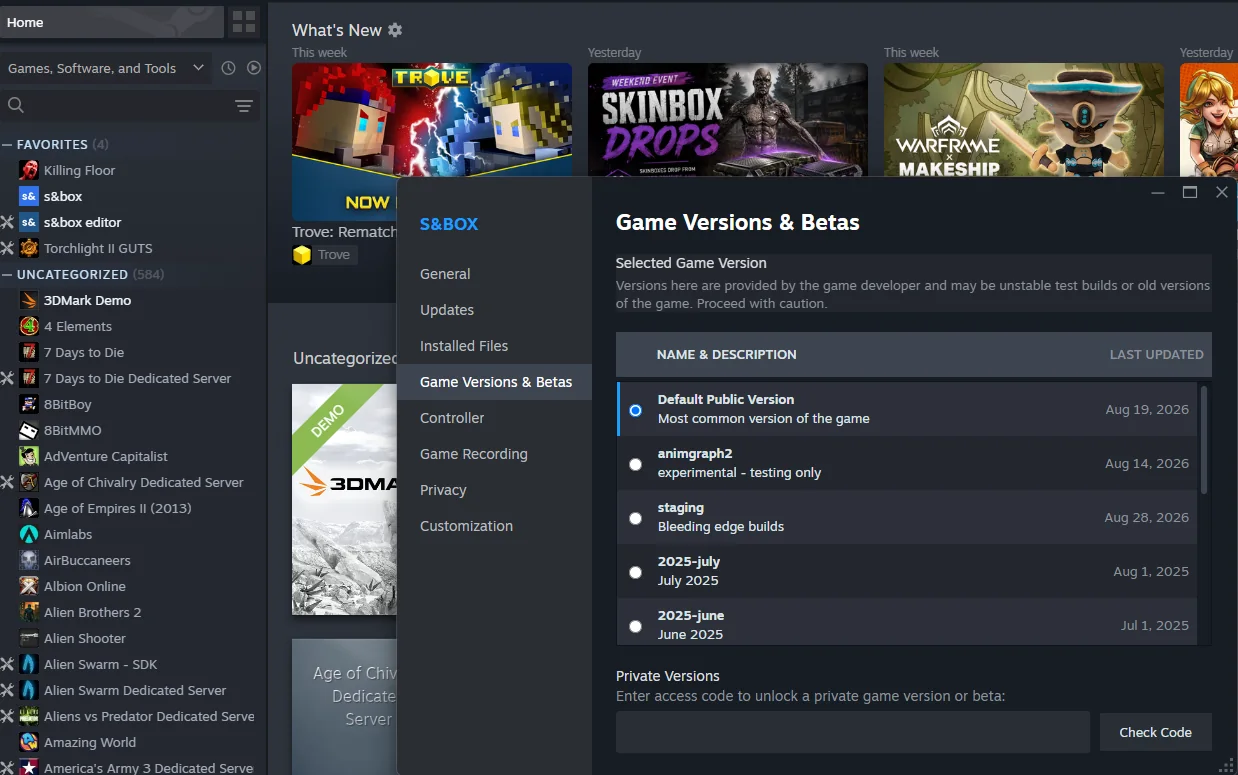Click the private version access code field
Screen dimensions: 1238x775
[x=853, y=732]
